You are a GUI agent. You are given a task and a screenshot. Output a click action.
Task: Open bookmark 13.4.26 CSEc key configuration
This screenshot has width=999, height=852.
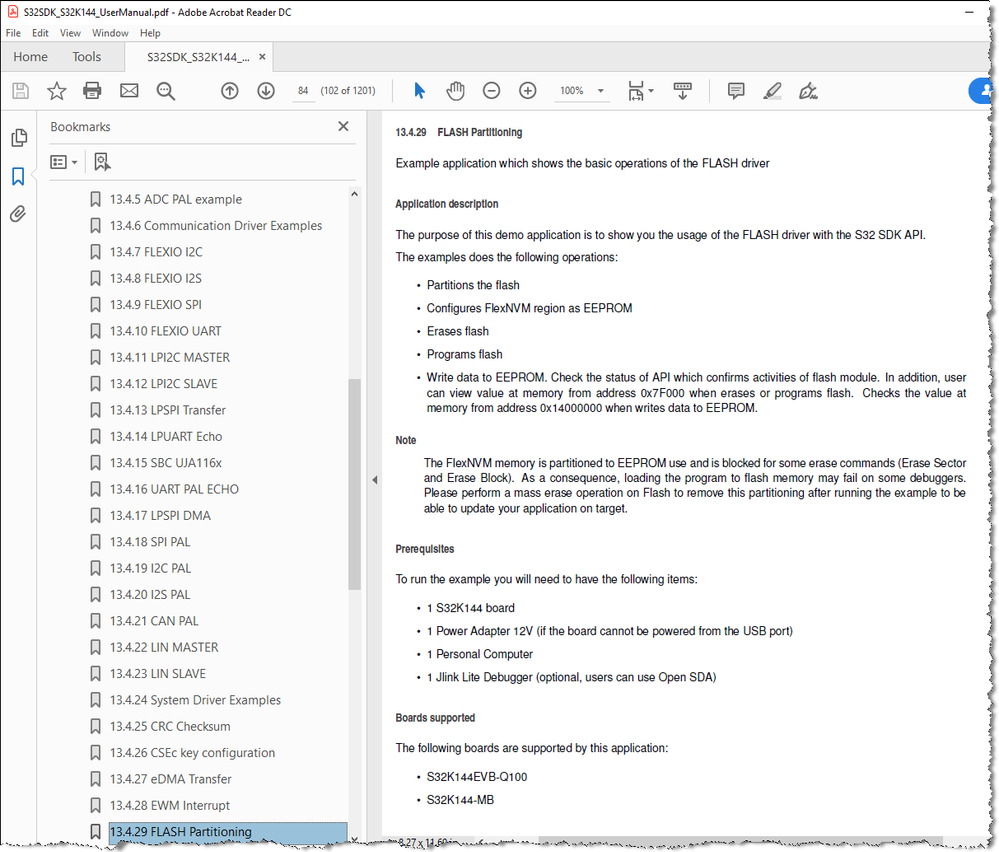(x=192, y=753)
